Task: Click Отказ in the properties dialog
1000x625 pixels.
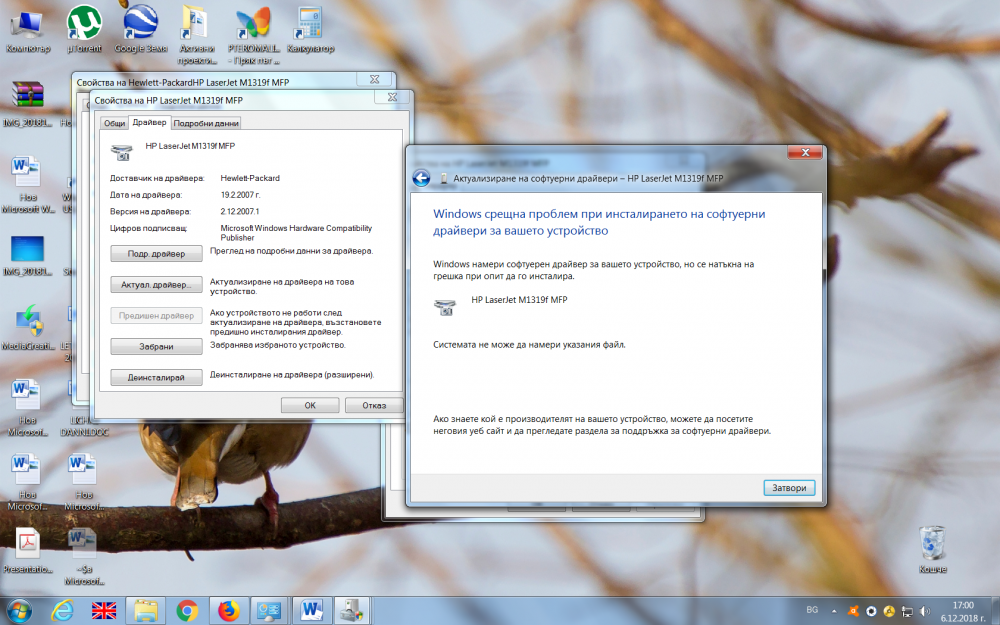Action: point(374,406)
